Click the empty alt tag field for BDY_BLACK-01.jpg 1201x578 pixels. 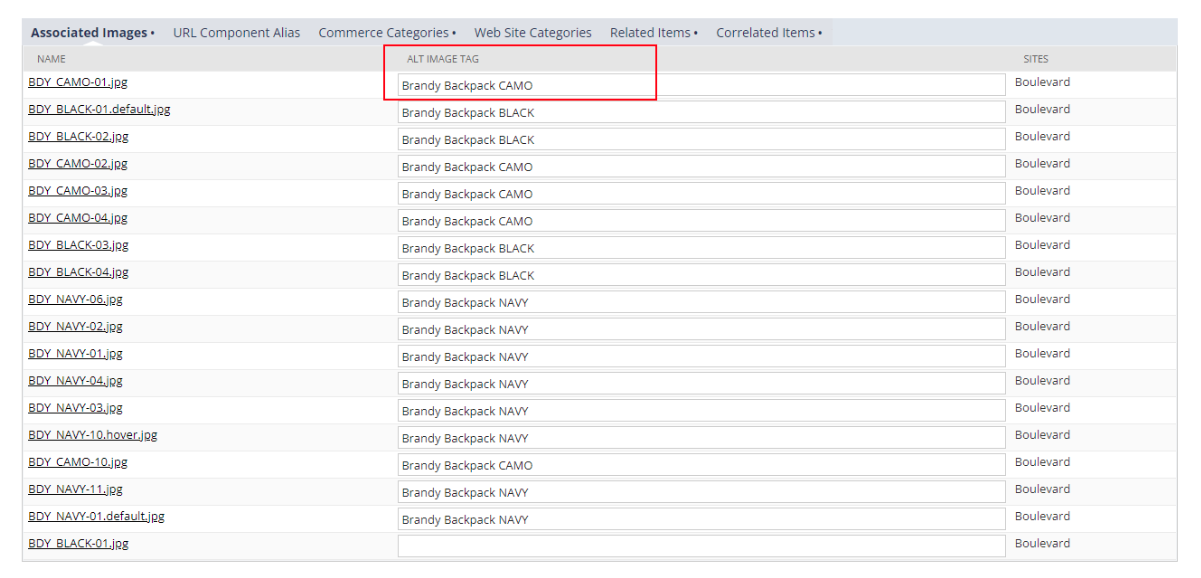700,546
